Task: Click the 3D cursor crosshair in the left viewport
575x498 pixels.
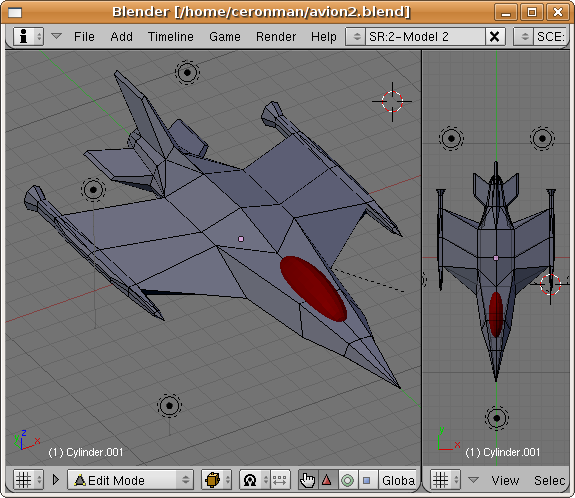Action: click(392, 102)
